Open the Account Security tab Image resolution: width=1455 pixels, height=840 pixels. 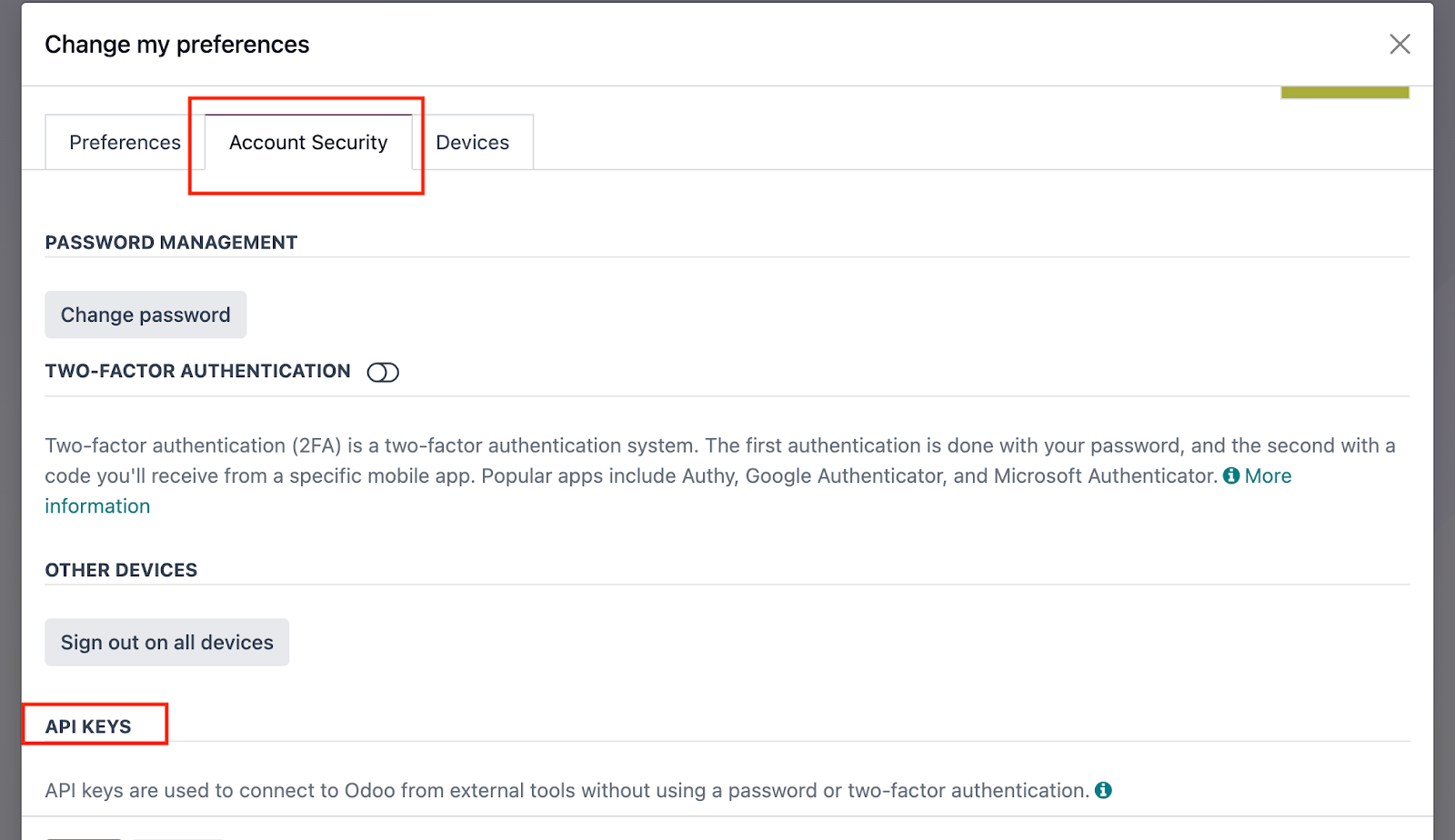(308, 143)
